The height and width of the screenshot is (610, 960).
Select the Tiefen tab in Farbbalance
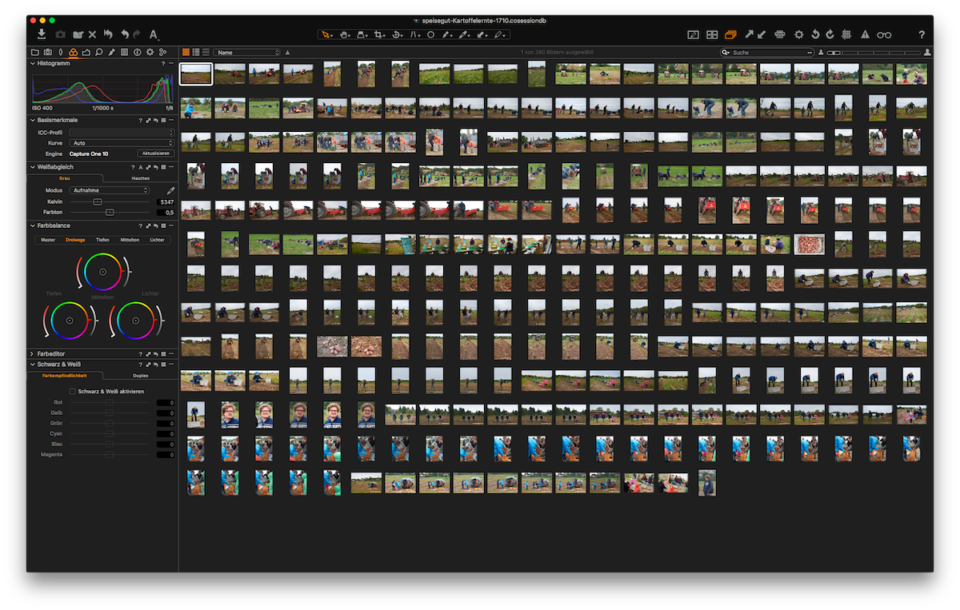point(102,240)
